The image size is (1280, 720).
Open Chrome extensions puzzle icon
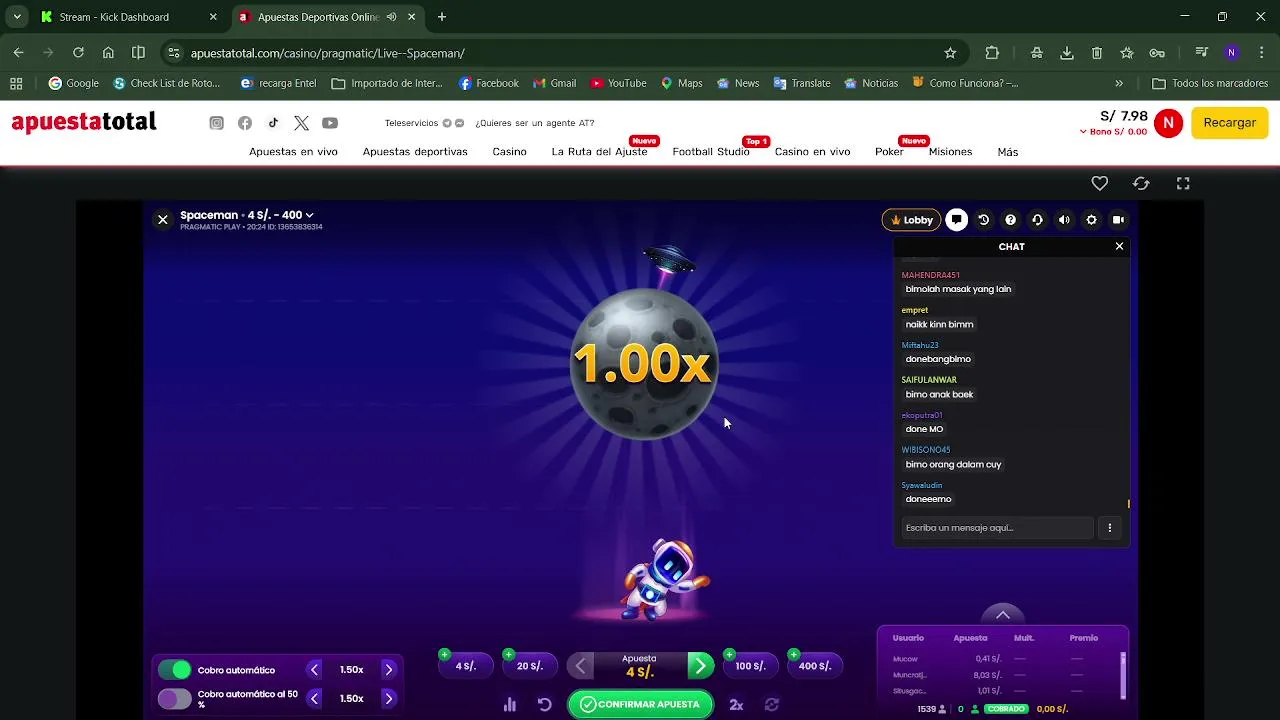(x=992, y=53)
